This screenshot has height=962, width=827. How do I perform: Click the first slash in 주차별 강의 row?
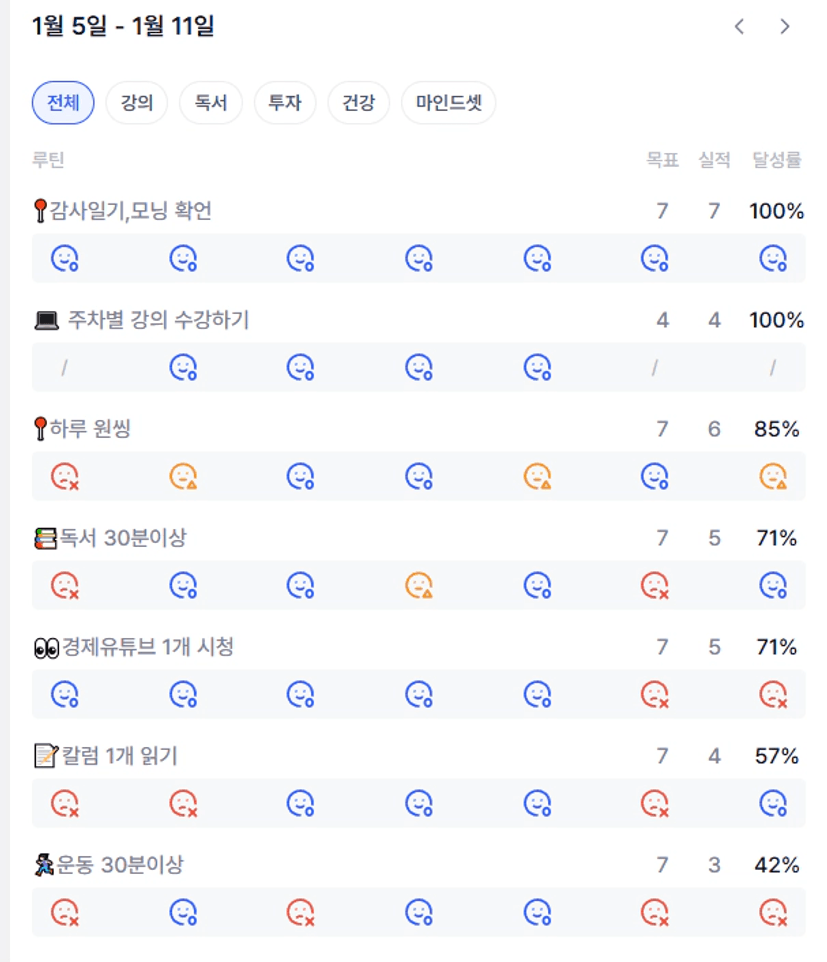tap(65, 368)
